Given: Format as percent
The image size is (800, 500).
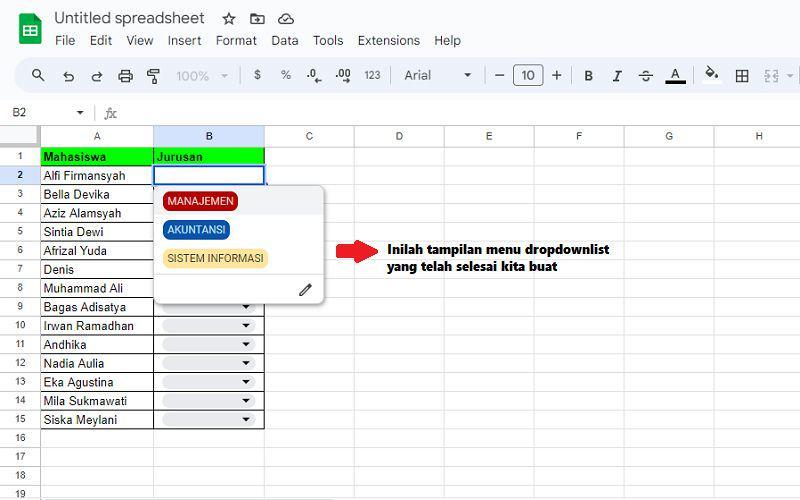Looking at the screenshot, I should coord(286,75).
